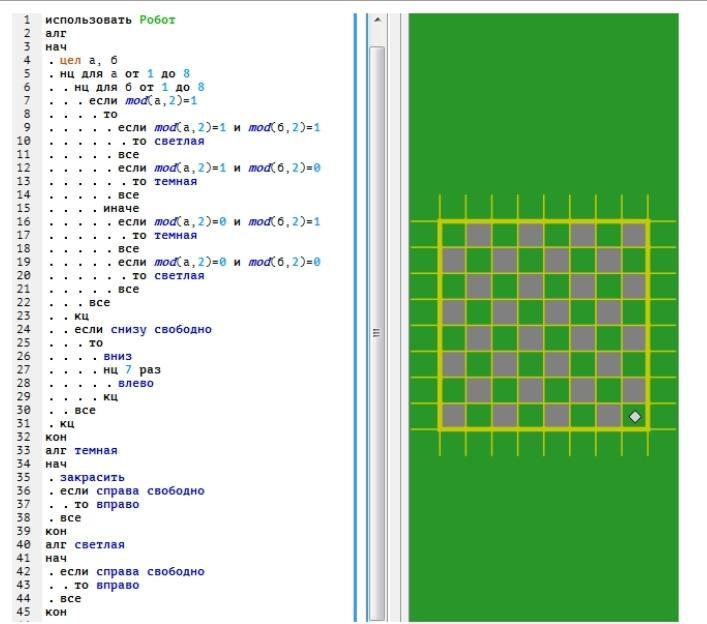The image size is (707, 624).
Task: Click the grip on the editor scrollbar thumb
Action: tap(377, 333)
